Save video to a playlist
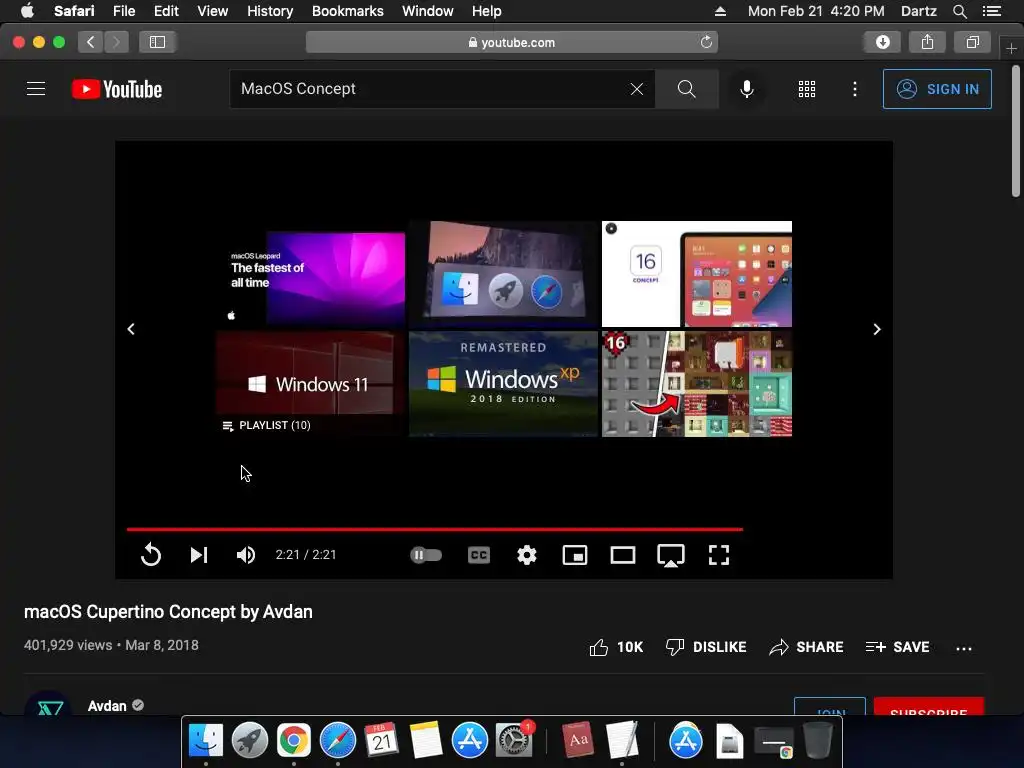Viewport: 1024px width, 768px height. pyautogui.click(x=897, y=647)
